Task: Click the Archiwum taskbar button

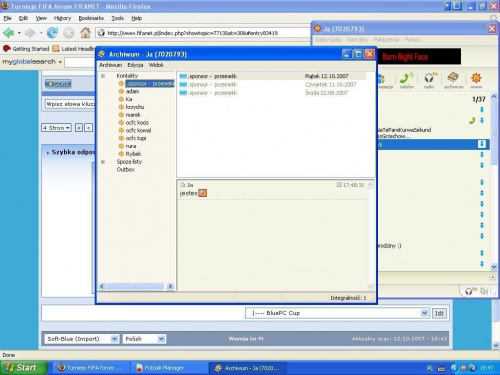Action: coord(247,368)
